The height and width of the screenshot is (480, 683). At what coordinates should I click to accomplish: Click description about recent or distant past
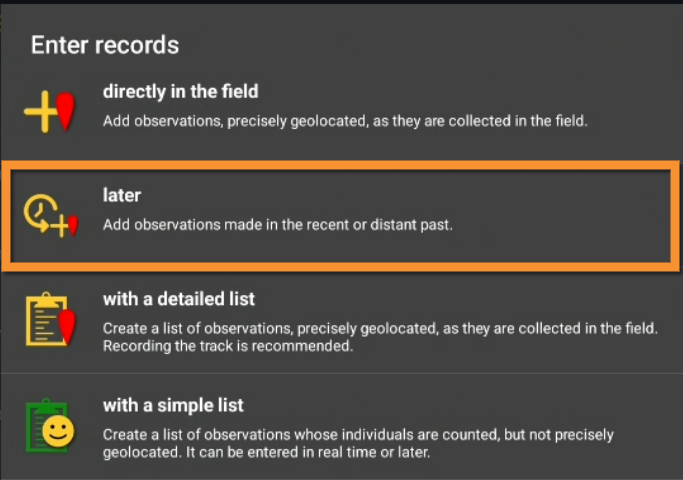[x=278, y=225]
